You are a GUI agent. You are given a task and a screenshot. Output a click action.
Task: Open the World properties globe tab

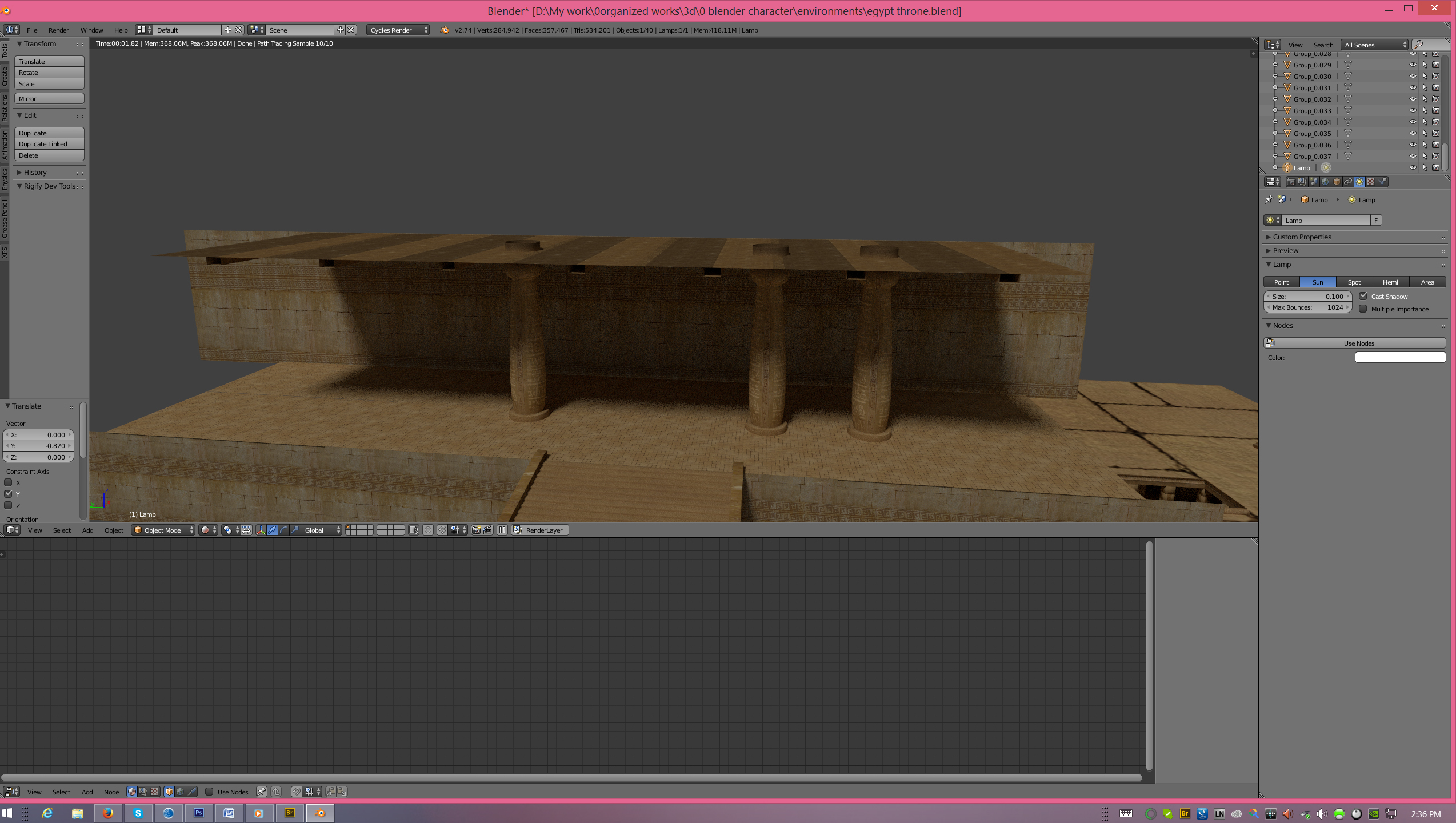pos(1325,182)
